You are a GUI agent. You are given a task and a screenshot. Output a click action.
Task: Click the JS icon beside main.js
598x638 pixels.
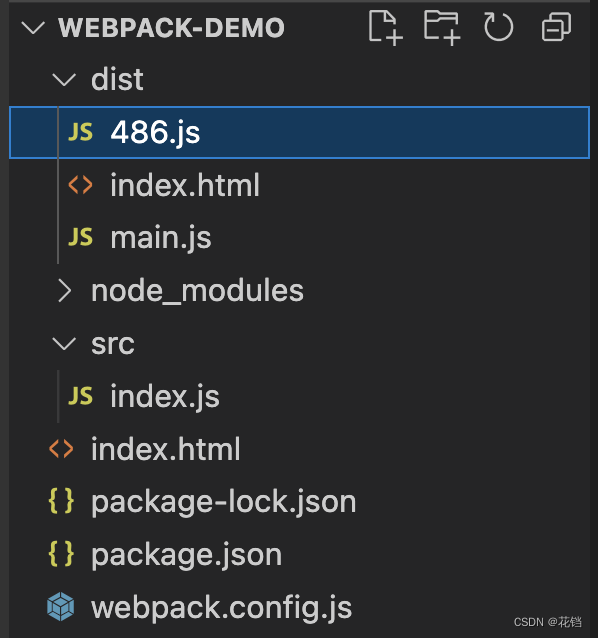[81, 237]
